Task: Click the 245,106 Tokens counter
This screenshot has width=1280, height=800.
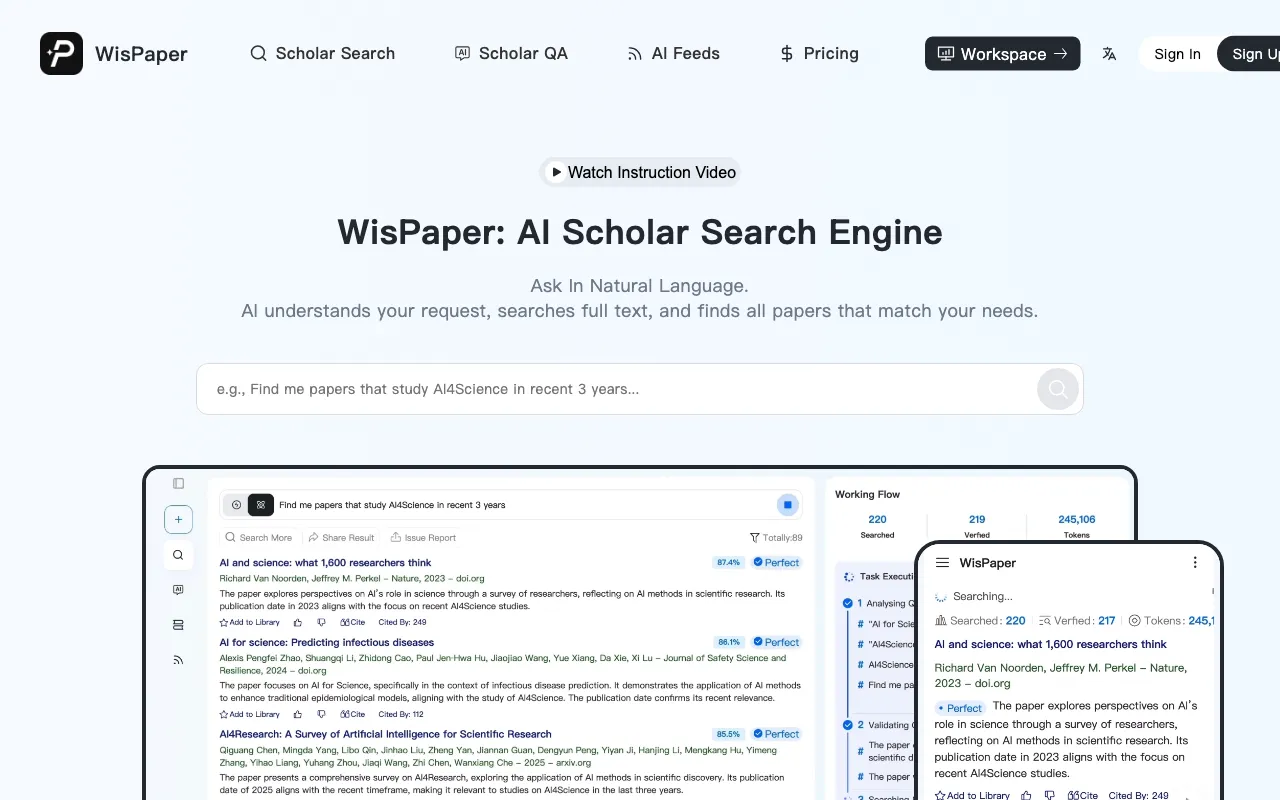Action: [1076, 526]
